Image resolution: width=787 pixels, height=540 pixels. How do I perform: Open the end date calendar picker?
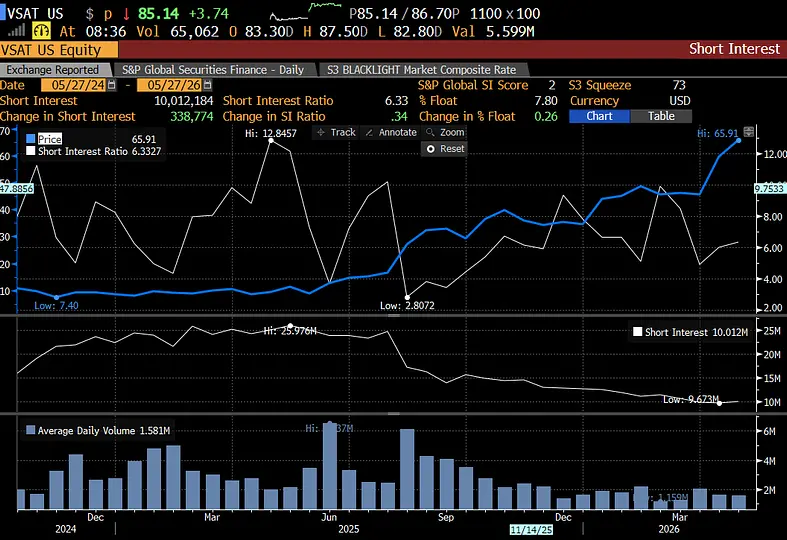click(207, 85)
